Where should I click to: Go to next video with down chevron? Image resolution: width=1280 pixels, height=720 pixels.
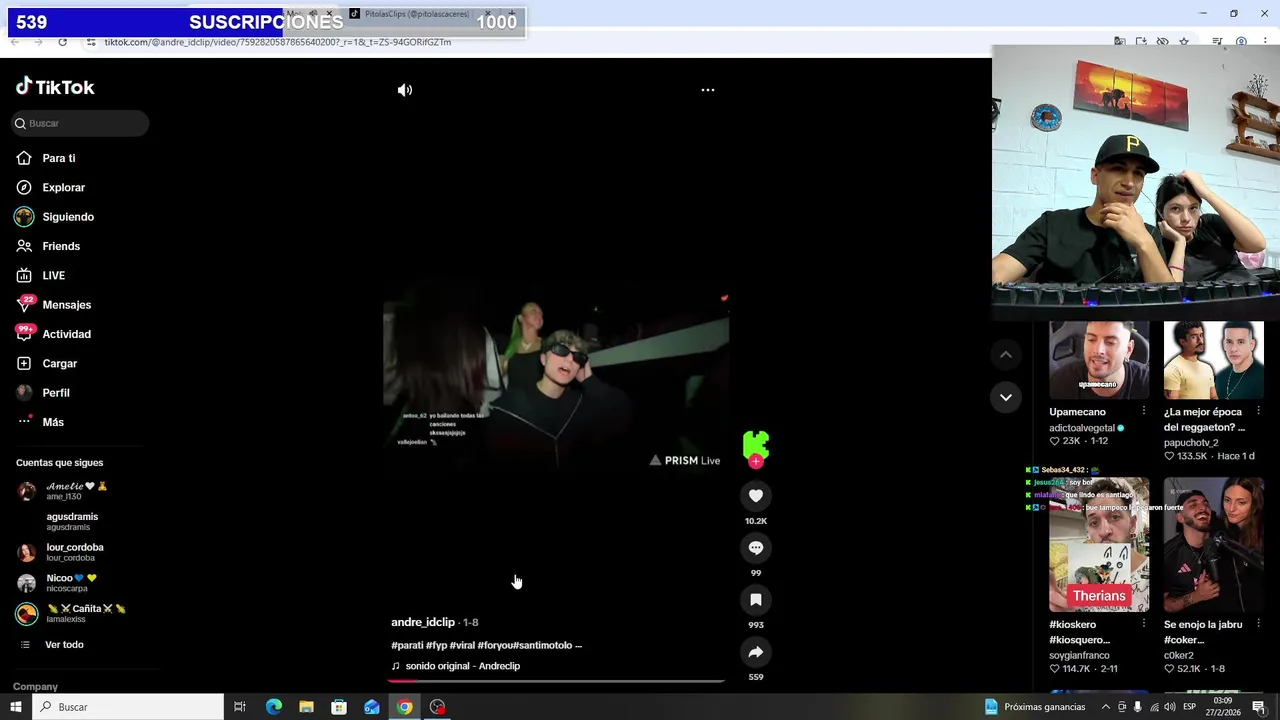pos(1006,397)
